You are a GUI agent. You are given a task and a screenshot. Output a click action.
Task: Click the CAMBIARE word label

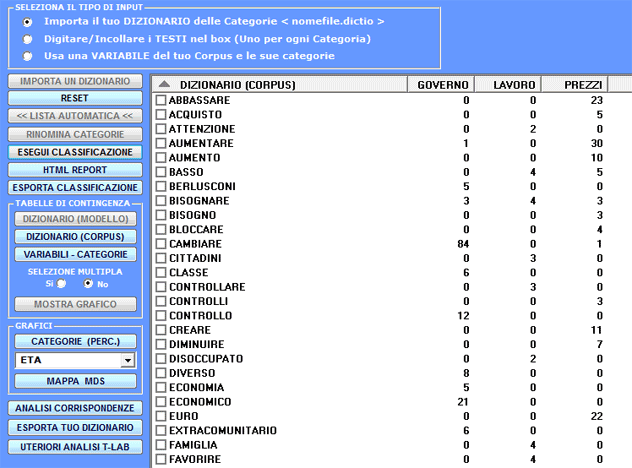[x=195, y=244]
